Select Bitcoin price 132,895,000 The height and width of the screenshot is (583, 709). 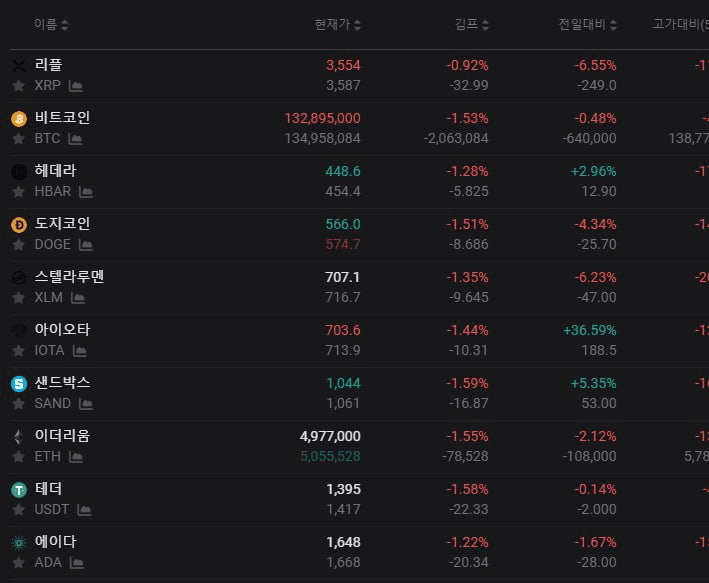[322, 118]
